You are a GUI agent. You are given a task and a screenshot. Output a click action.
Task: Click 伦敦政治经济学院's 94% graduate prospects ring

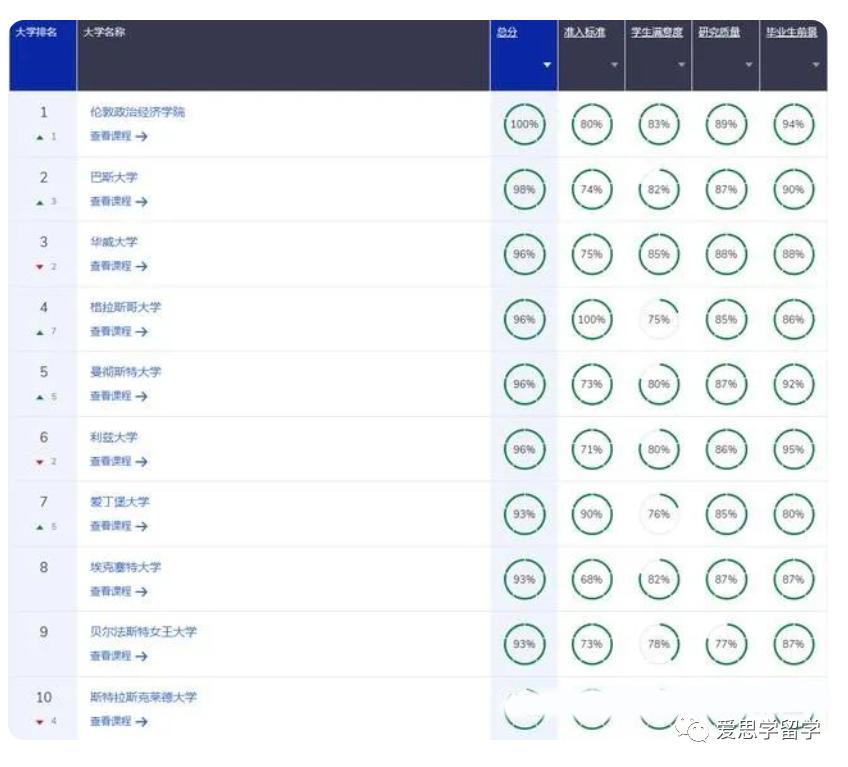pyautogui.click(x=793, y=124)
